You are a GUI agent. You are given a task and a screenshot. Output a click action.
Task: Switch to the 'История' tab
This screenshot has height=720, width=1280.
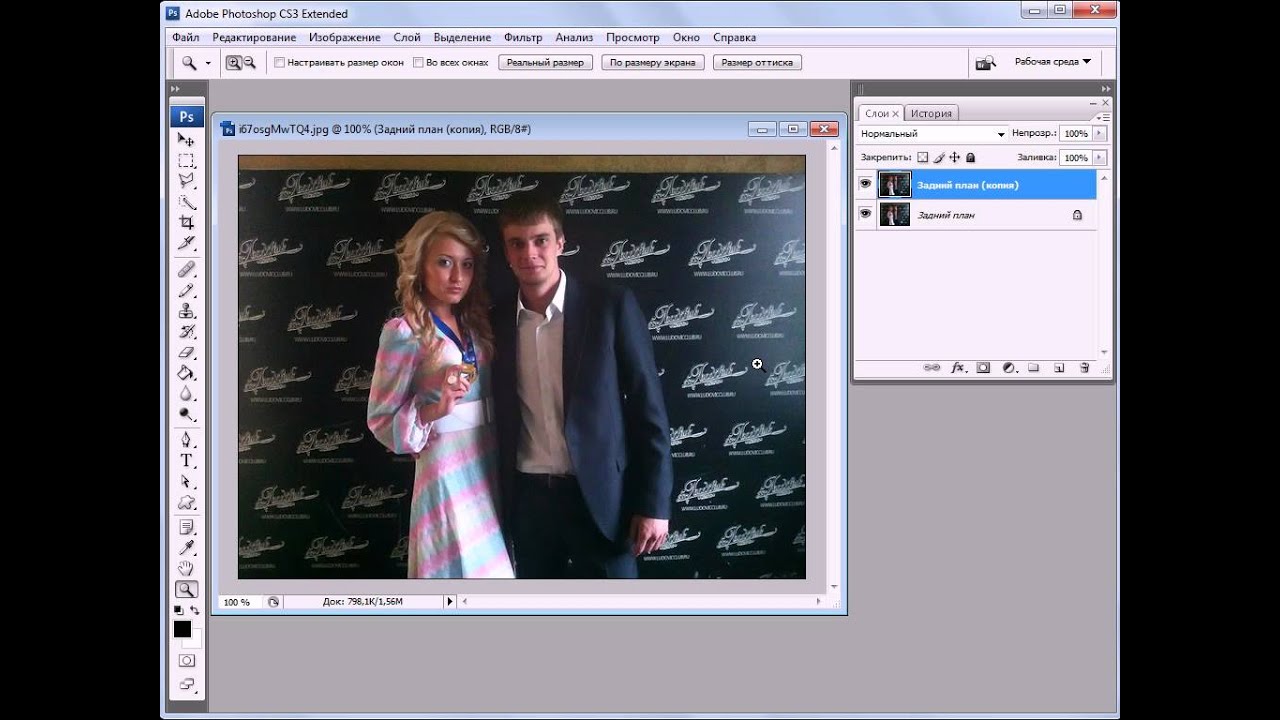click(x=931, y=113)
